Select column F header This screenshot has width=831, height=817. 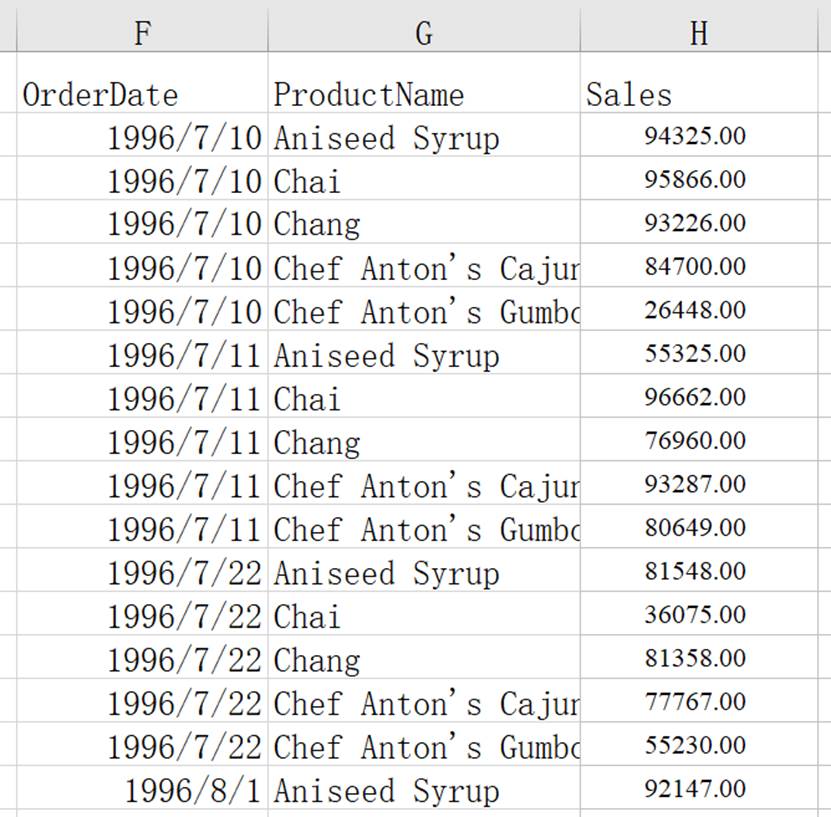pyautogui.click(x=142, y=33)
